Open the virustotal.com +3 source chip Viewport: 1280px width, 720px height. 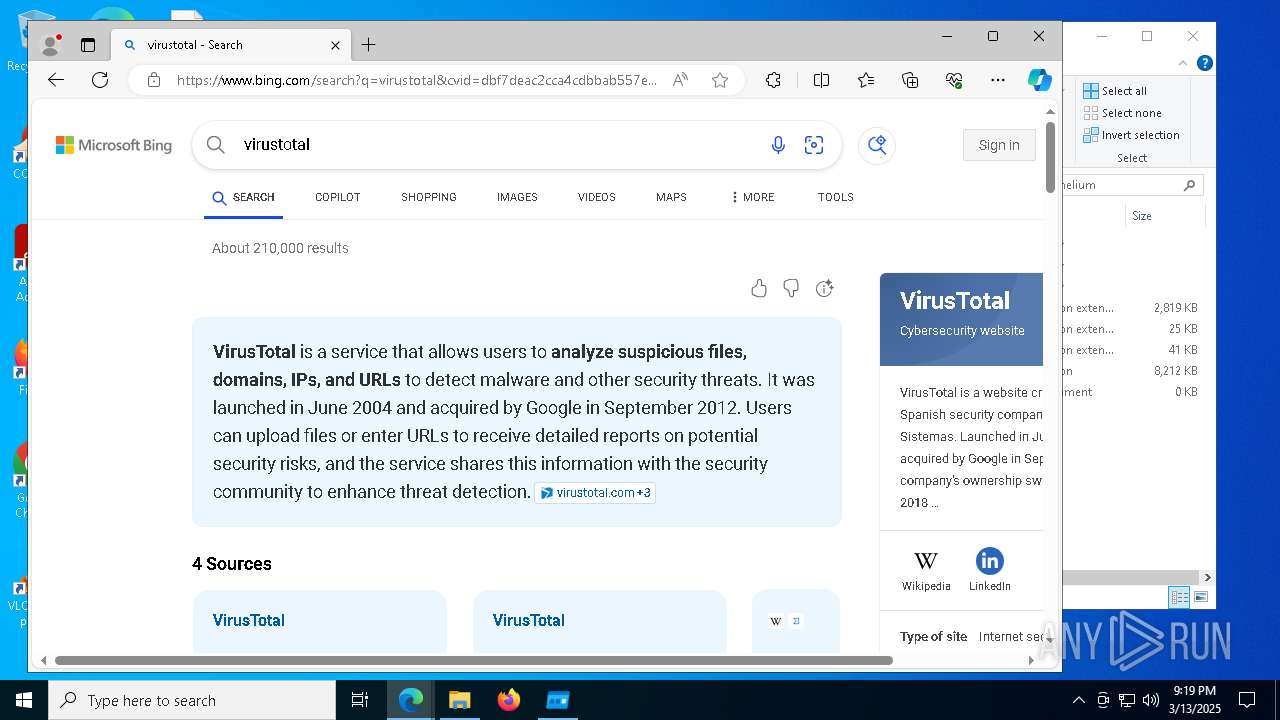pos(595,492)
